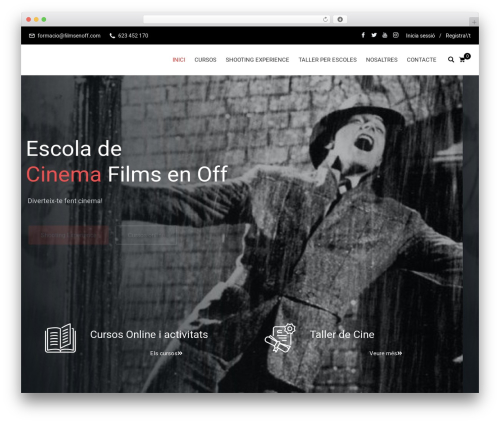Viewport: 500px width, 423px height.
Task: Go to the INICI menu item
Action: click(179, 60)
